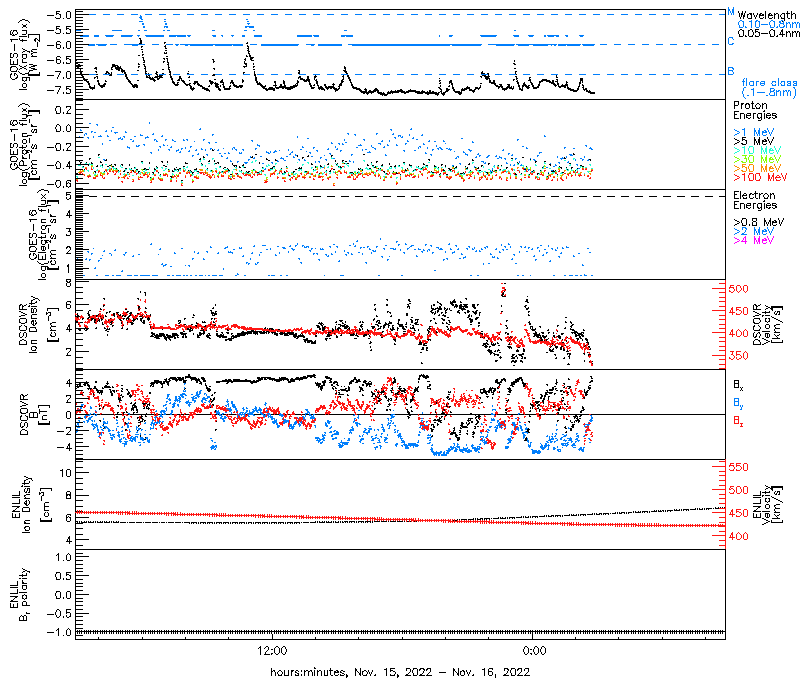
Task: Click the 'M' flare class marker
Action: pyautogui.click(x=731, y=12)
